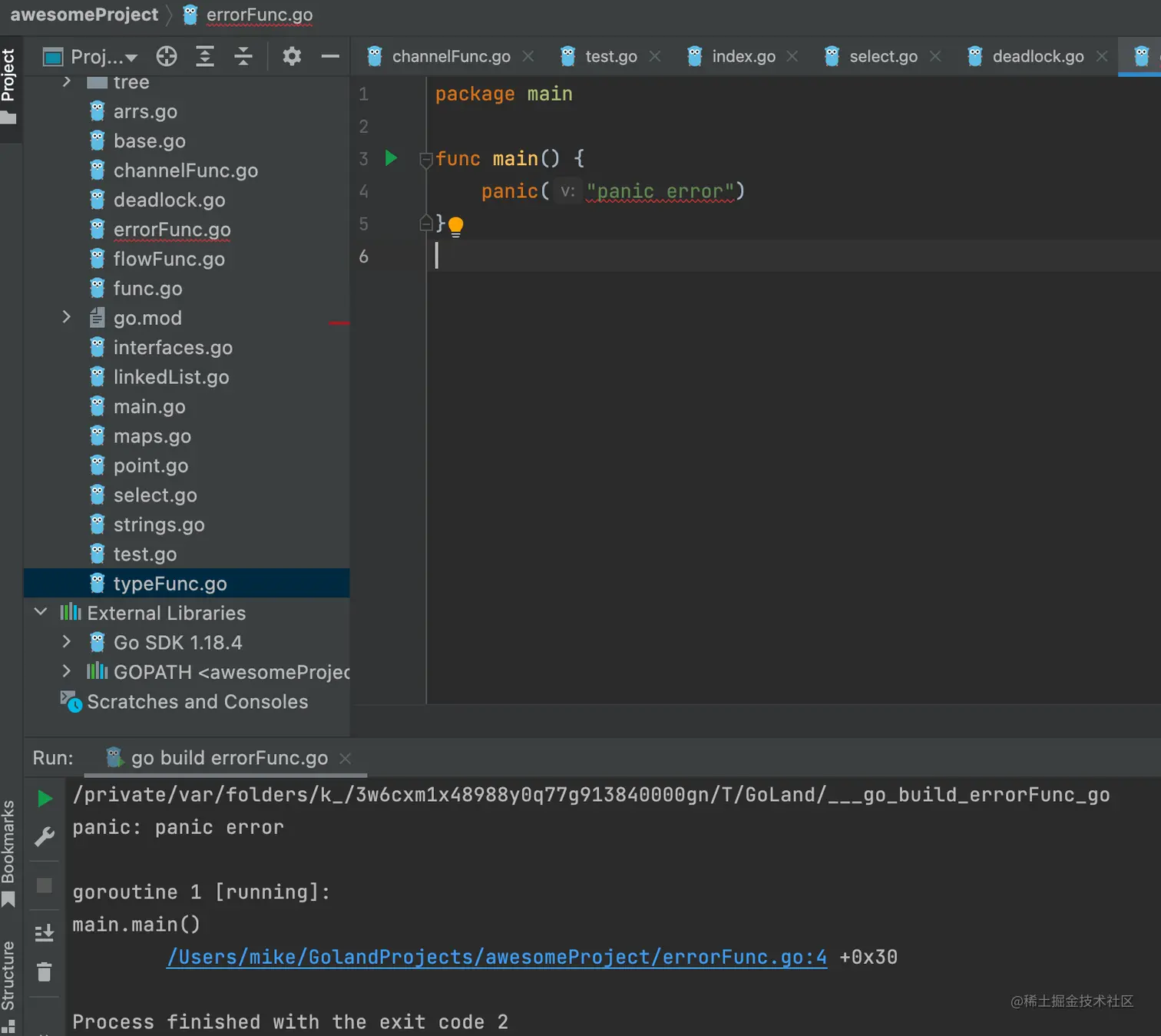The width and height of the screenshot is (1161, 1036).
Task: Hide the Project panel with minus icon
Action: (330, 56)
